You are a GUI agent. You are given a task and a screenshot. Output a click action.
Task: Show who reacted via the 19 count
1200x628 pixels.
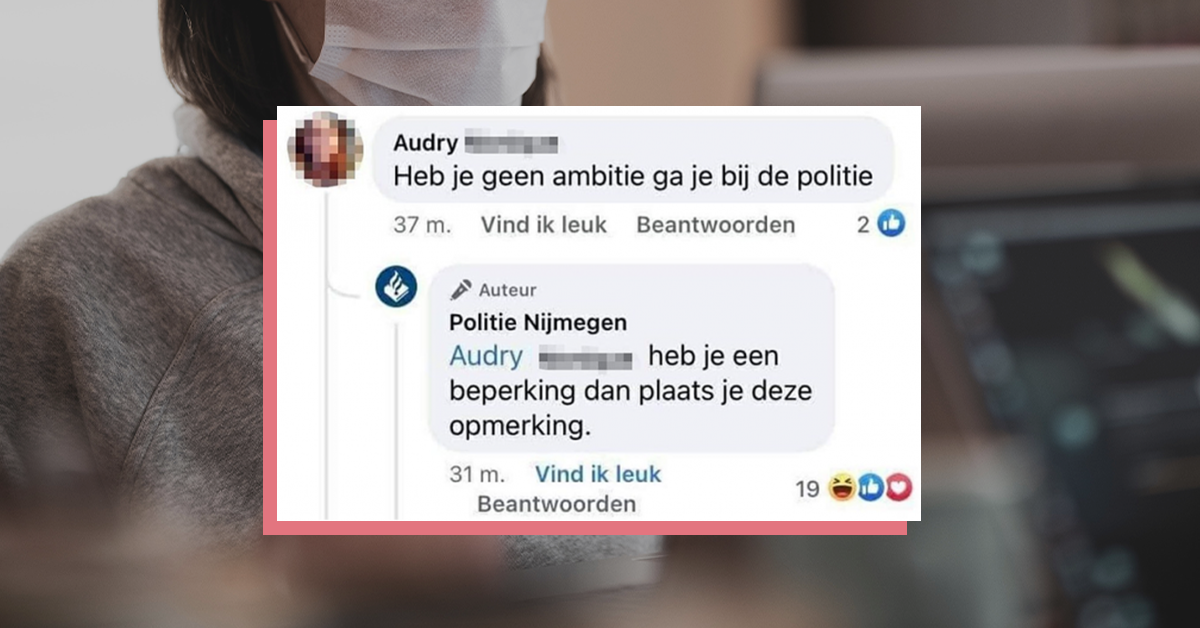808,489
